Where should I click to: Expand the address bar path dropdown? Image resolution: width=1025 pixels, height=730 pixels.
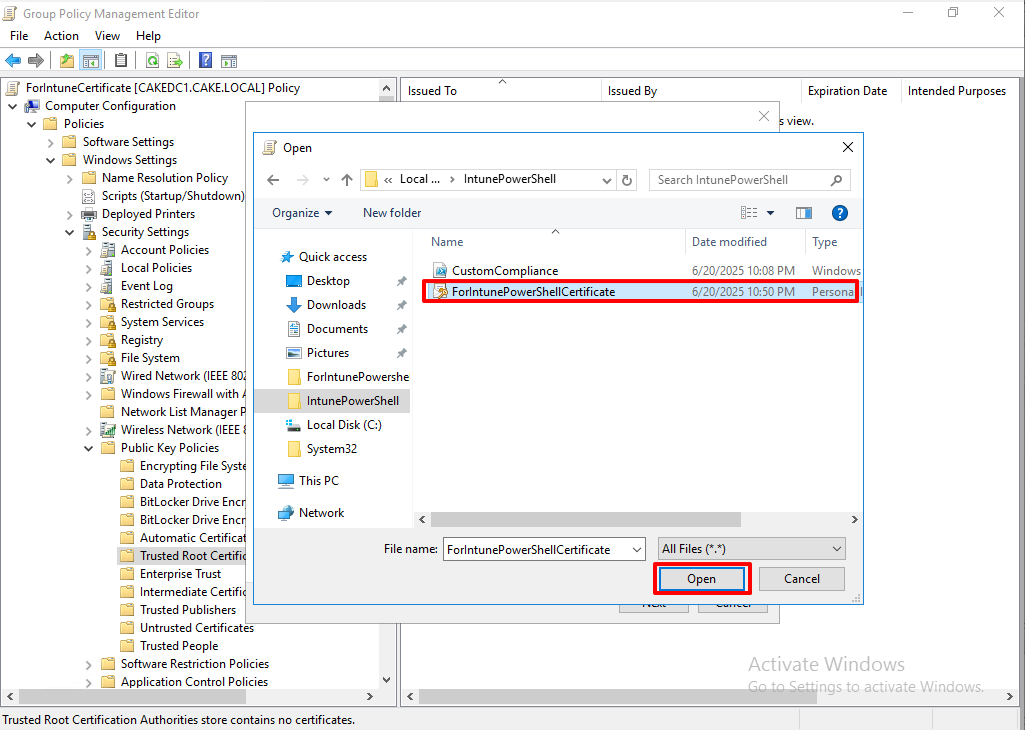[607, 180]
